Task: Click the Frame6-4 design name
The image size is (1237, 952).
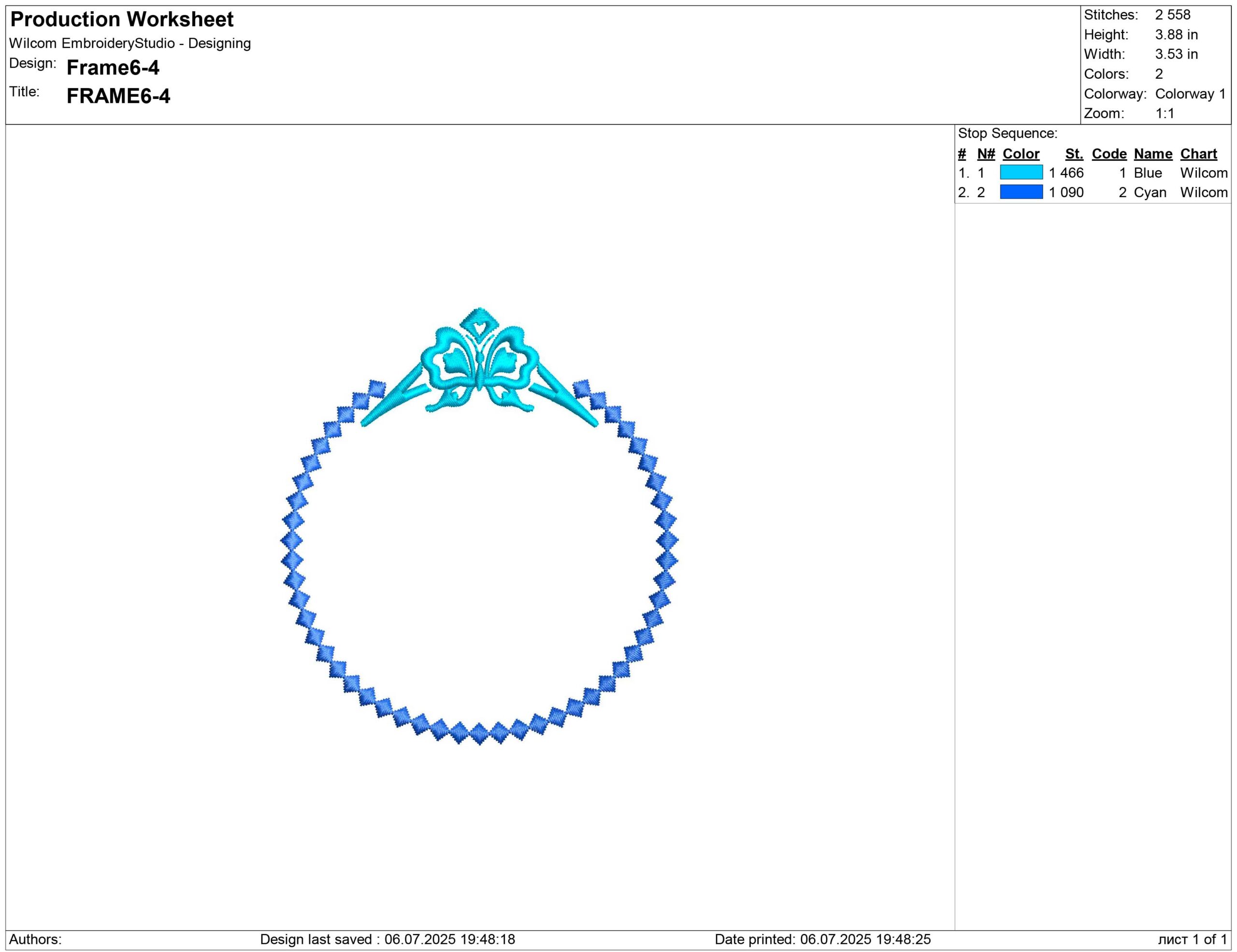Action: (113, 67)
